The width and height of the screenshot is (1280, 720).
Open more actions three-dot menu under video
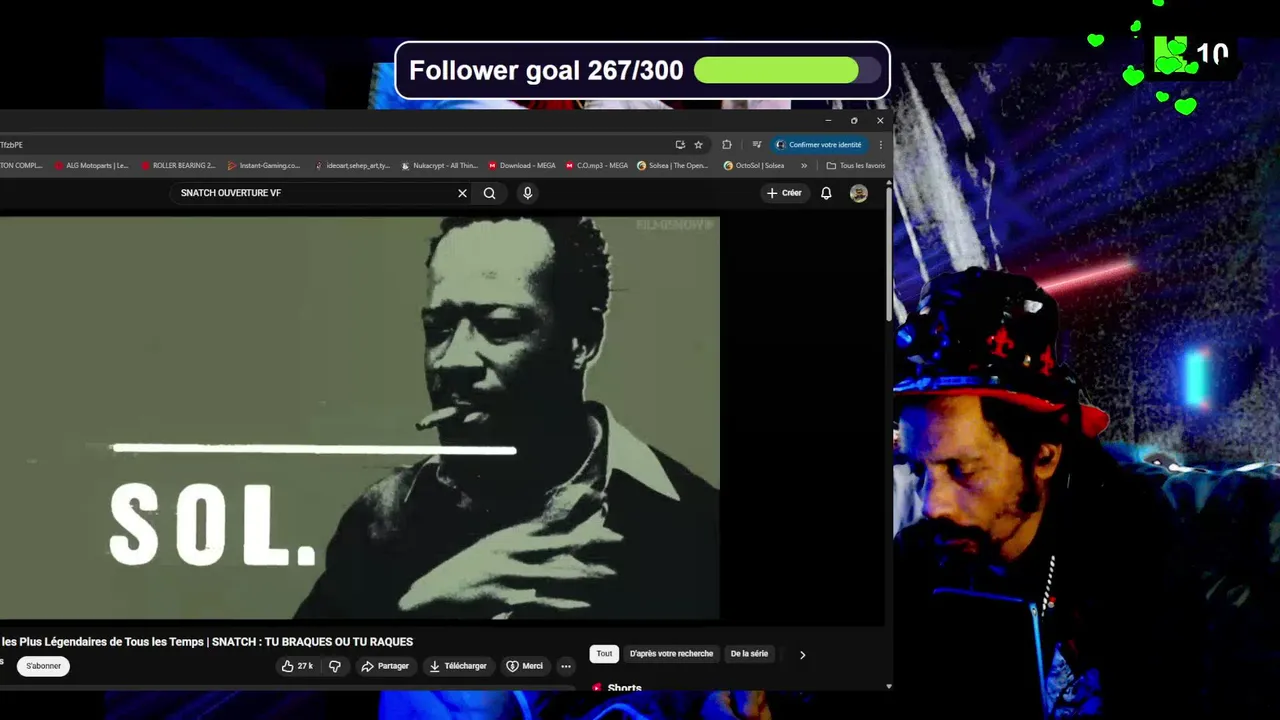pyautogui.click(x=566, y=666)
